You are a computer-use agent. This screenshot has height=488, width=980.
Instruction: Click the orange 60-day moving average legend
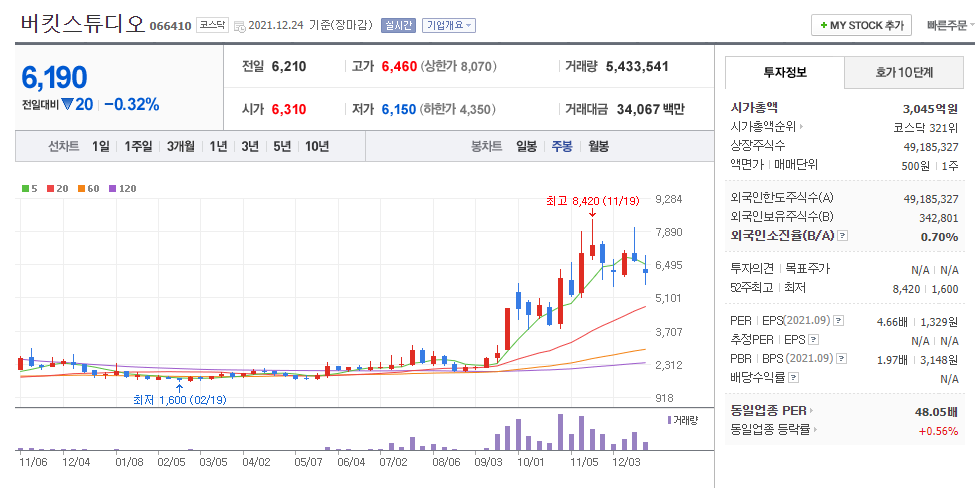tap(89, 188)
